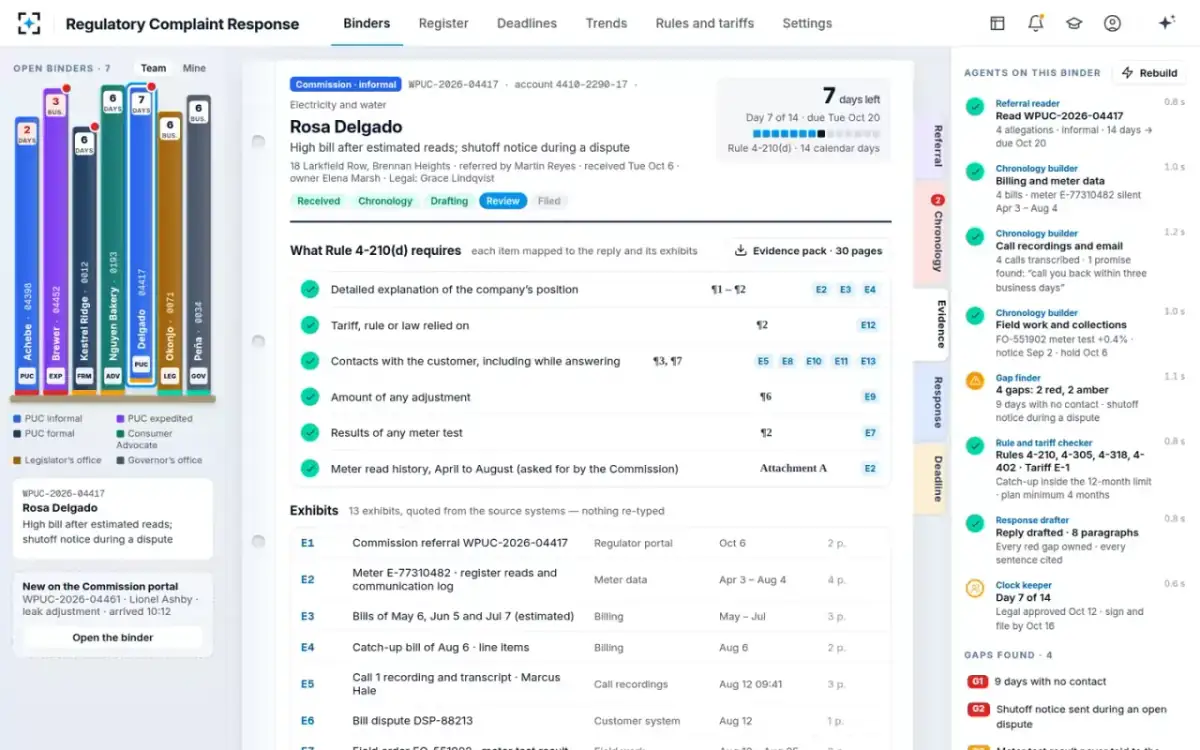
Task: Click check icon for Meter read history
Action: click(x=310, y=468)
